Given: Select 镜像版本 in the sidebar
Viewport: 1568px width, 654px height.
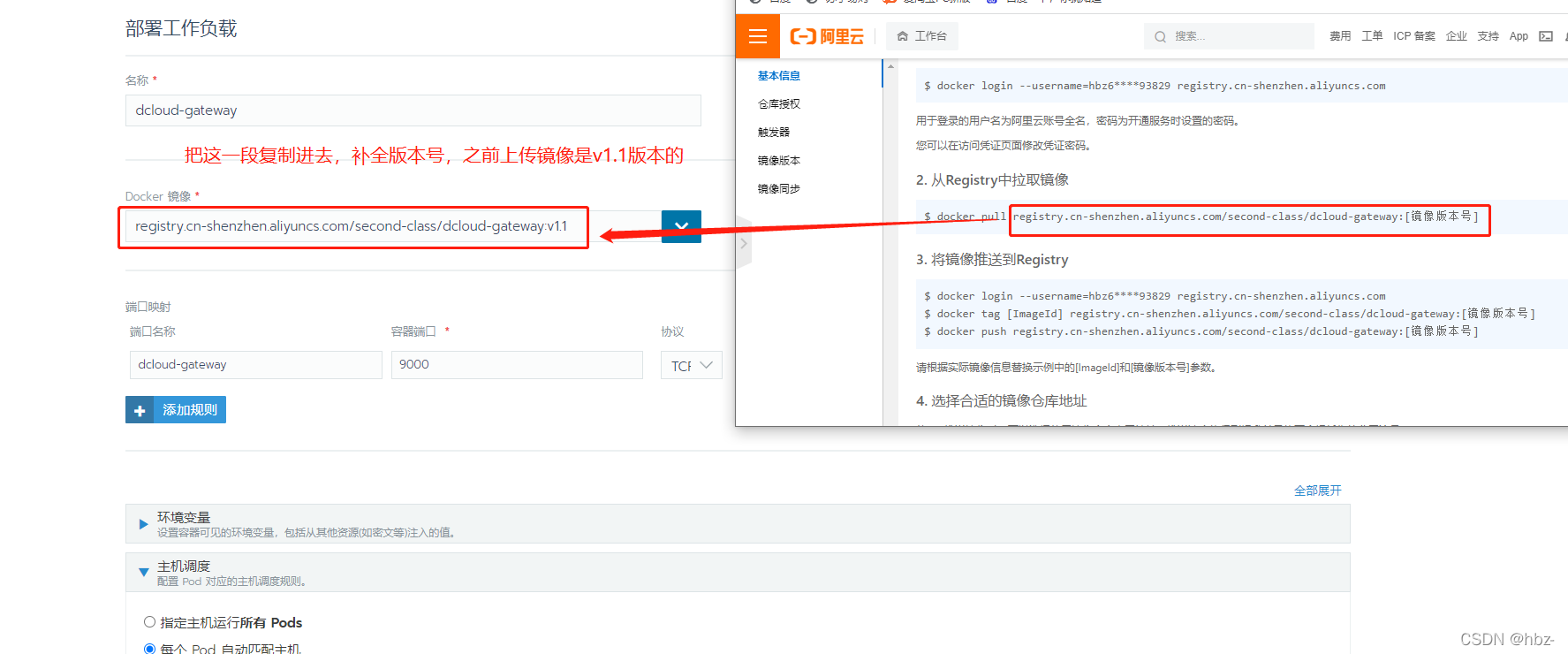Looking at the screenshot, I should tap(779, 161).
